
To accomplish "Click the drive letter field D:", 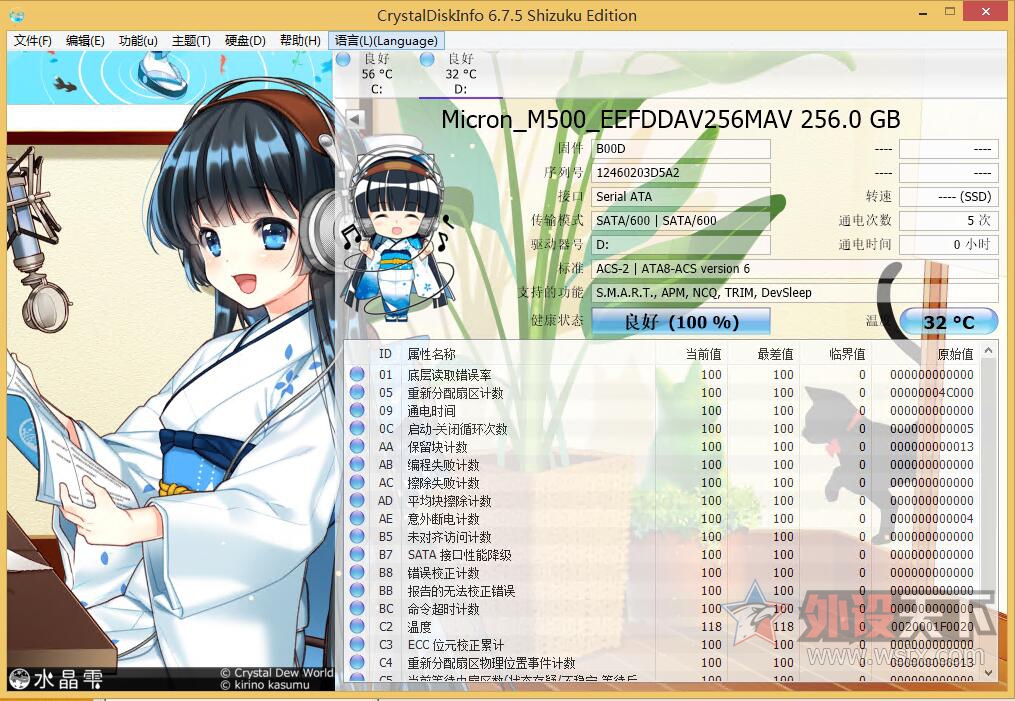I will pyautogui.click(x=681, y=245).
